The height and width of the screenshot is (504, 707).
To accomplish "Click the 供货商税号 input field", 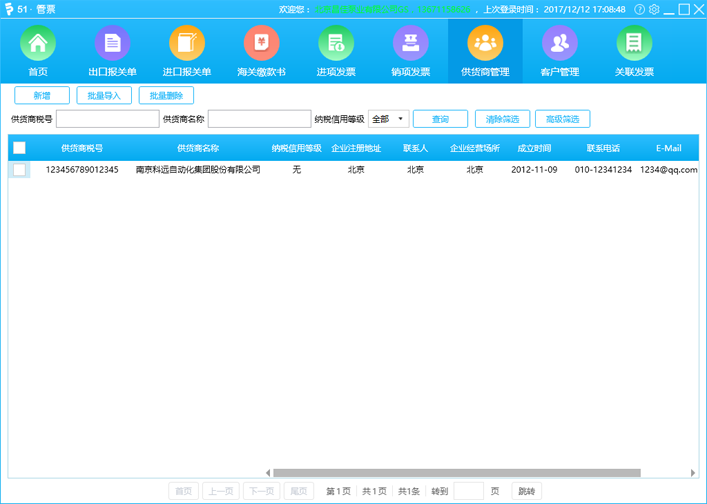I will pyautogui.click(x=107, y=119).
